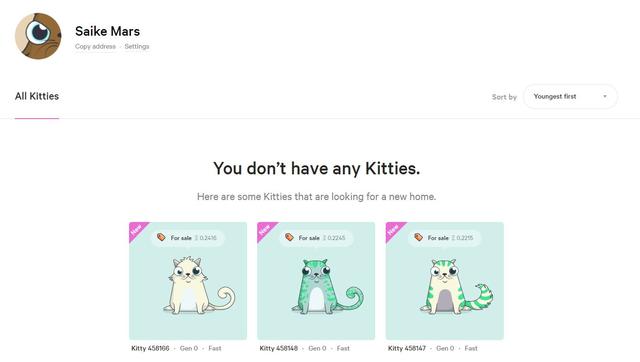
Task: Click the For sale 0.2416 price badge
Action: tap(187, 238)
